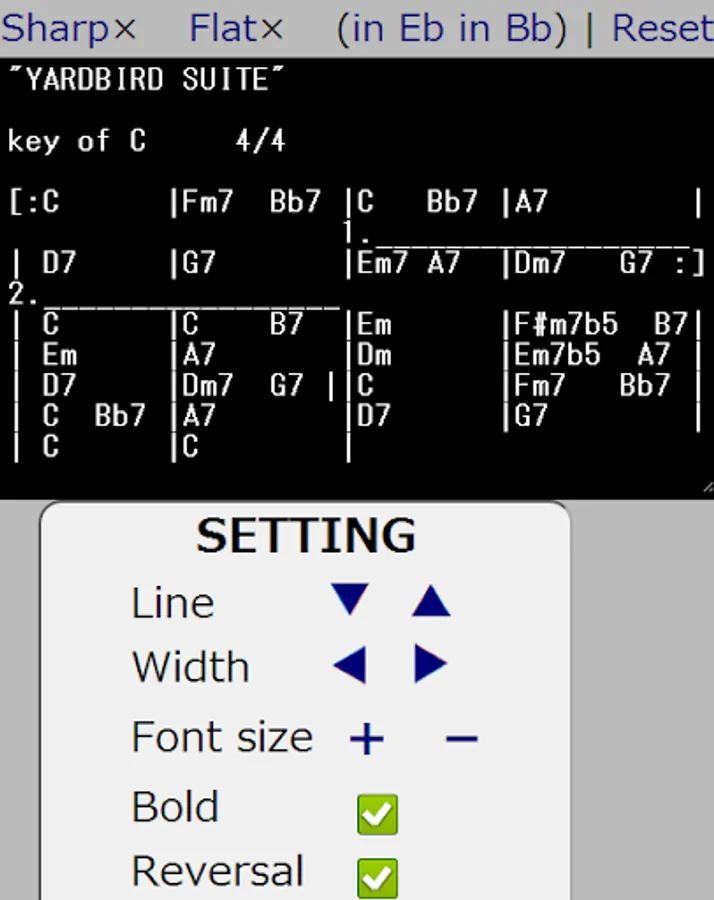714x900 pixels.
Task: Increase width with right arrow
Action: click(x=430, y=664)
